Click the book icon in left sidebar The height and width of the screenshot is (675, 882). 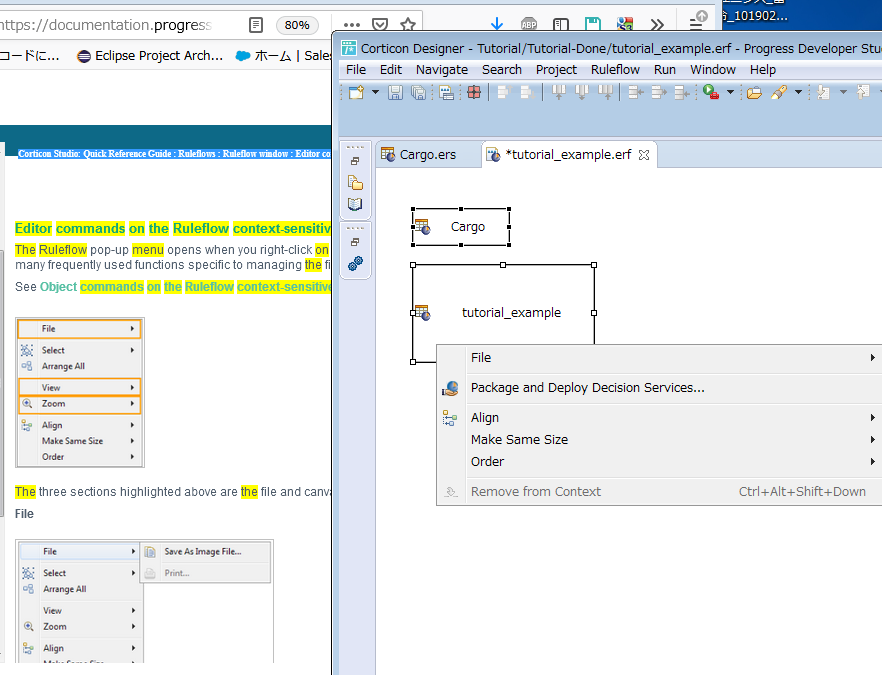pos(355,204)
